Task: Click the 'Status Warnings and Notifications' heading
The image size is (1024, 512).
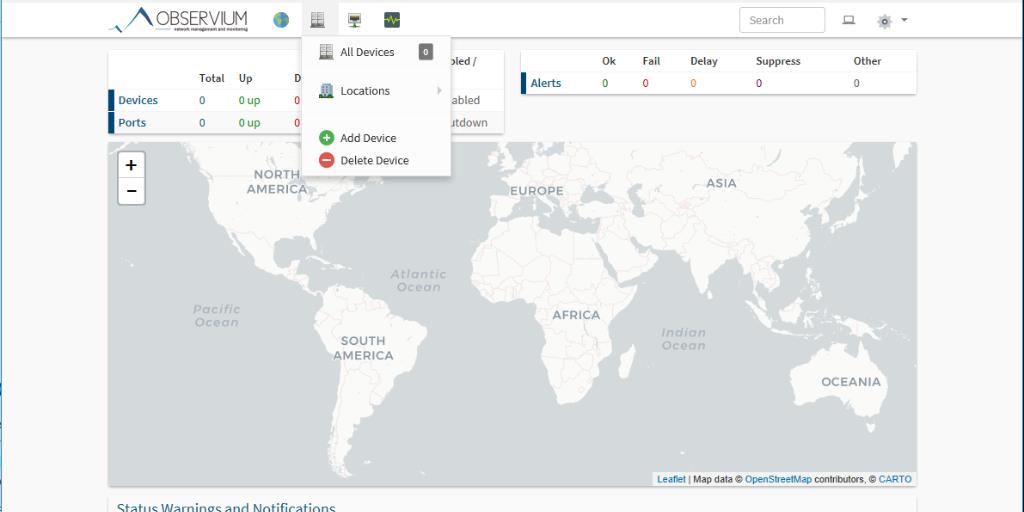Action: point(226,507)
